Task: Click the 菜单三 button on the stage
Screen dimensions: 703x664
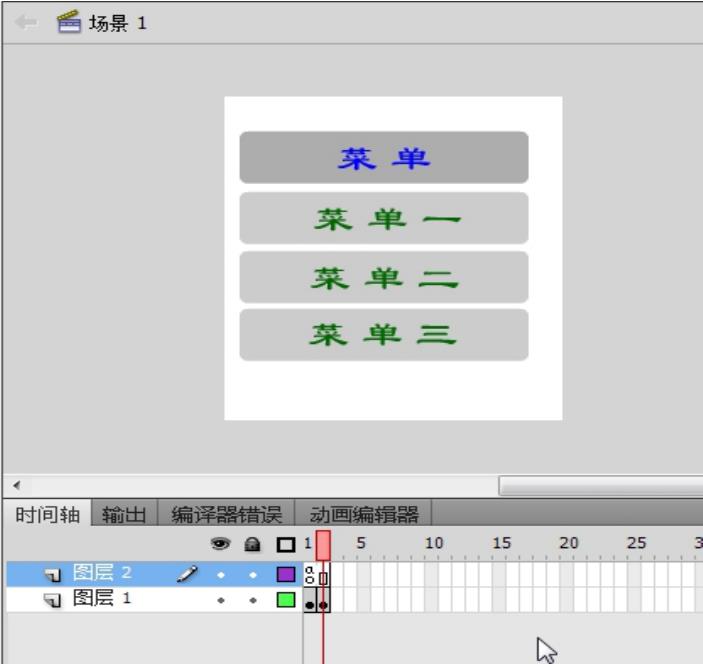Action: pyautogui.click(x=384, y=334)
